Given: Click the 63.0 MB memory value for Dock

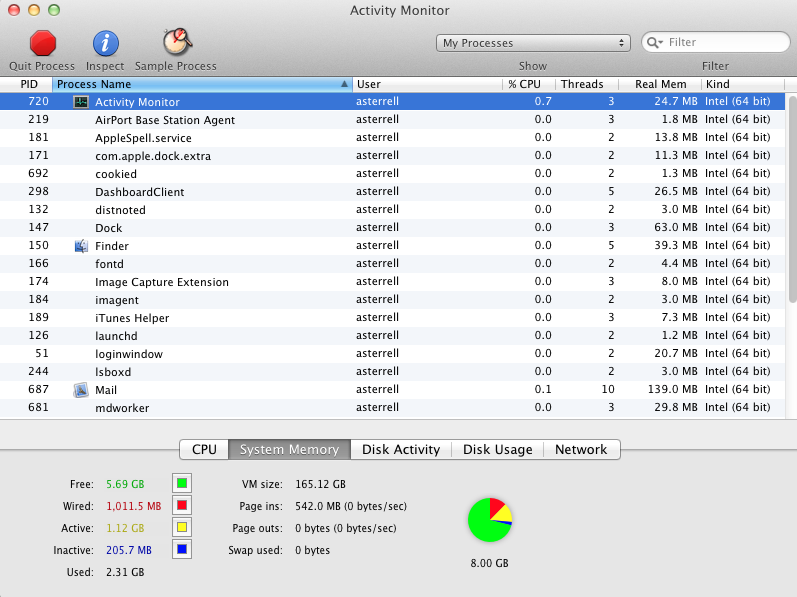Looking at the screenshot, I should pos(676,227).
